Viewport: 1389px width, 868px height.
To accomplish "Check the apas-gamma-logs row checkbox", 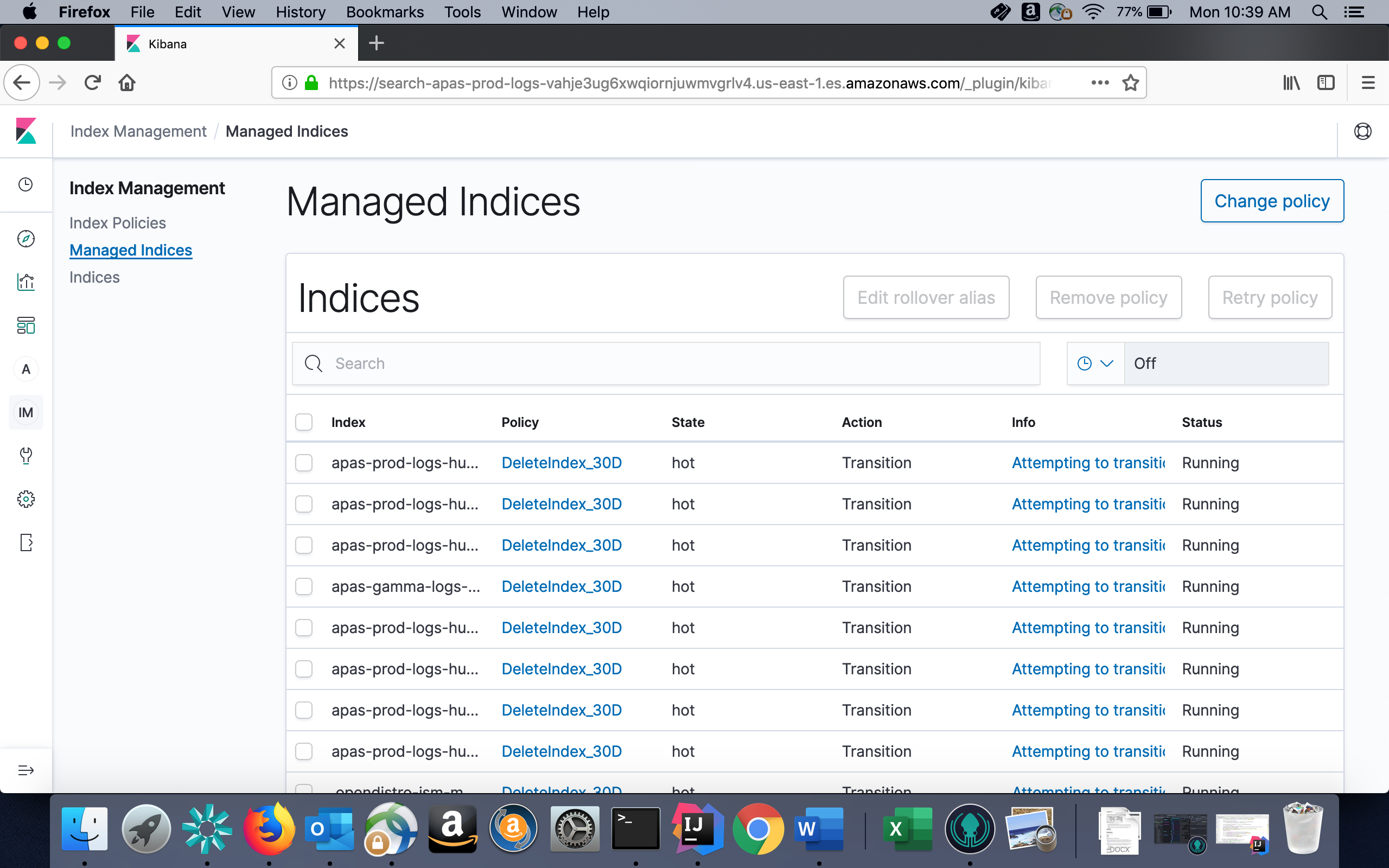I will click(304, 586).
